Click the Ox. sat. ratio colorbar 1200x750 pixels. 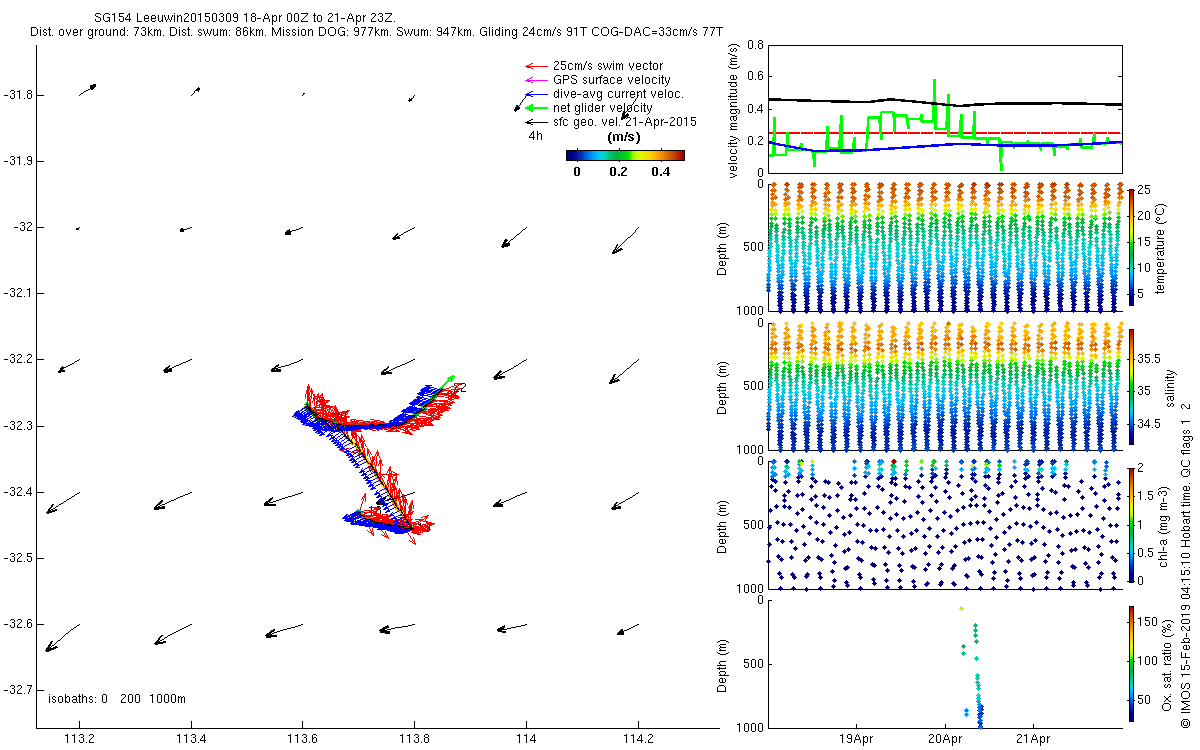(x=1131, y=665)
